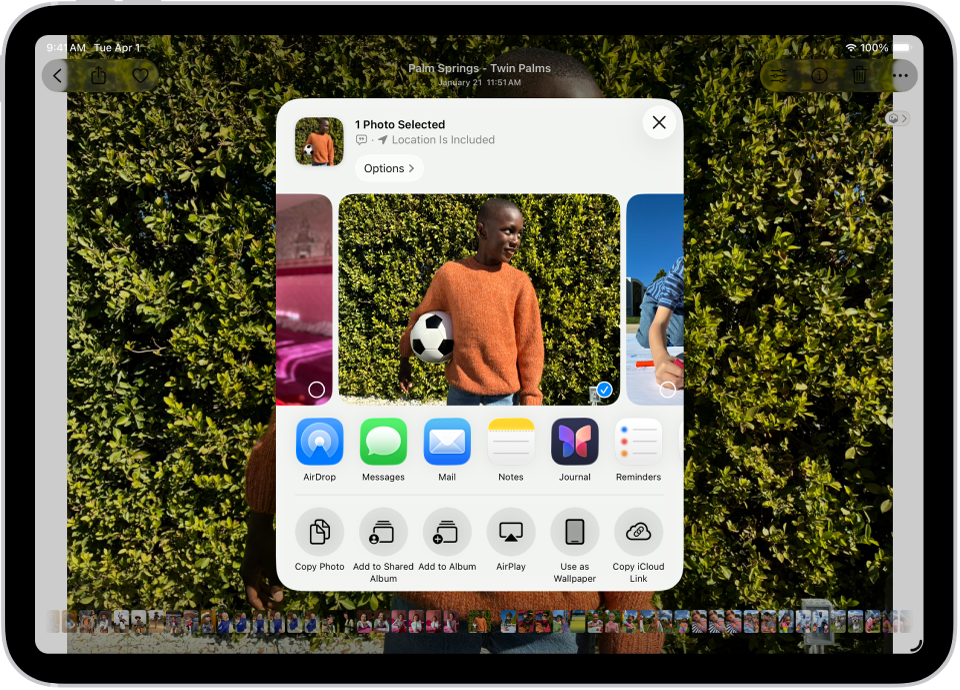Screen dimensions: 960x690
Task: Go back with the chevron arrow
Action: coord(57,75)
